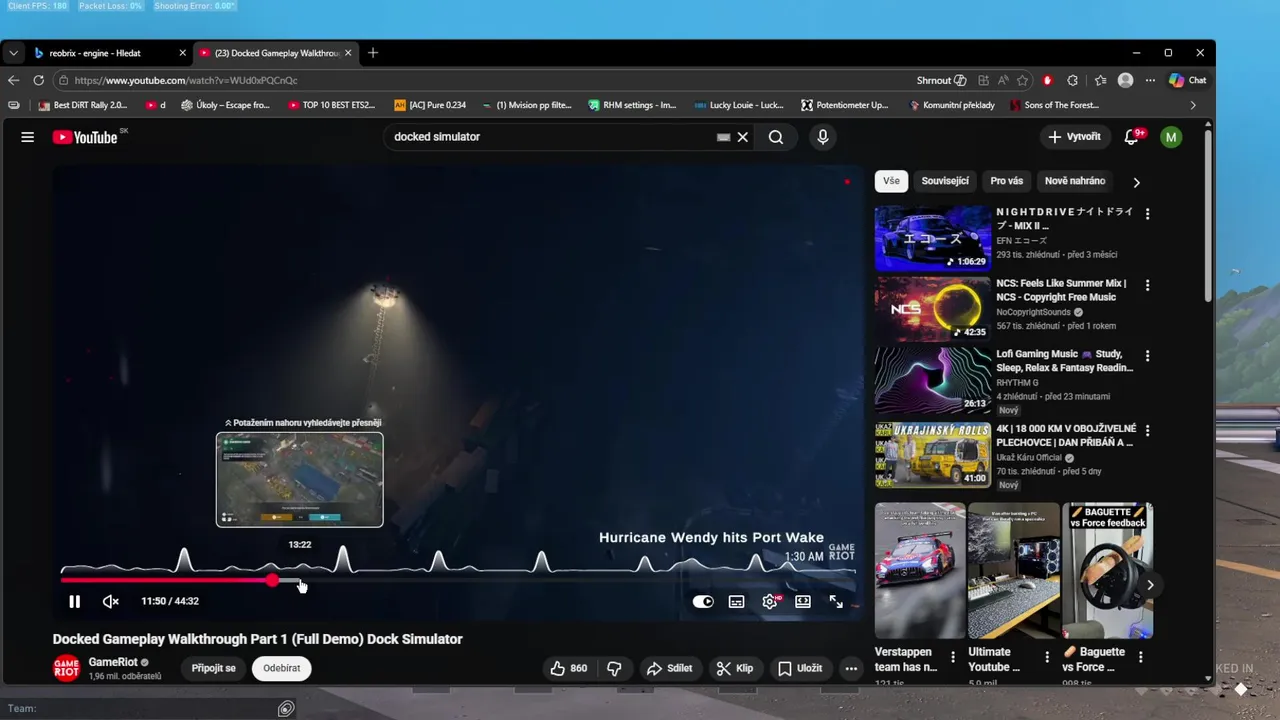The height and width of the screenshot is (720, 1280).
Task: Open the GameRiot channel name
Action: pos(112,662)
